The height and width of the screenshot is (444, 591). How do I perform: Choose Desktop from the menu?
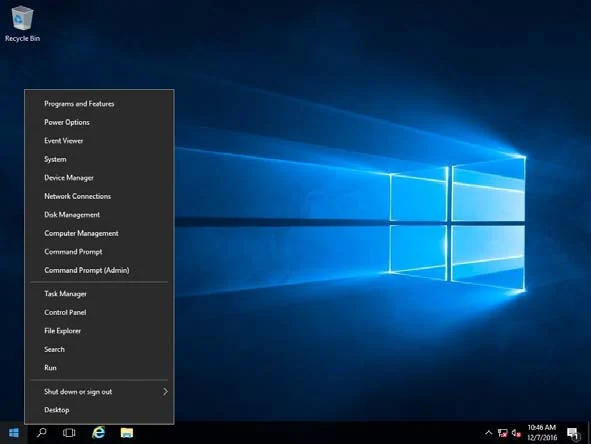pos(99,410)
